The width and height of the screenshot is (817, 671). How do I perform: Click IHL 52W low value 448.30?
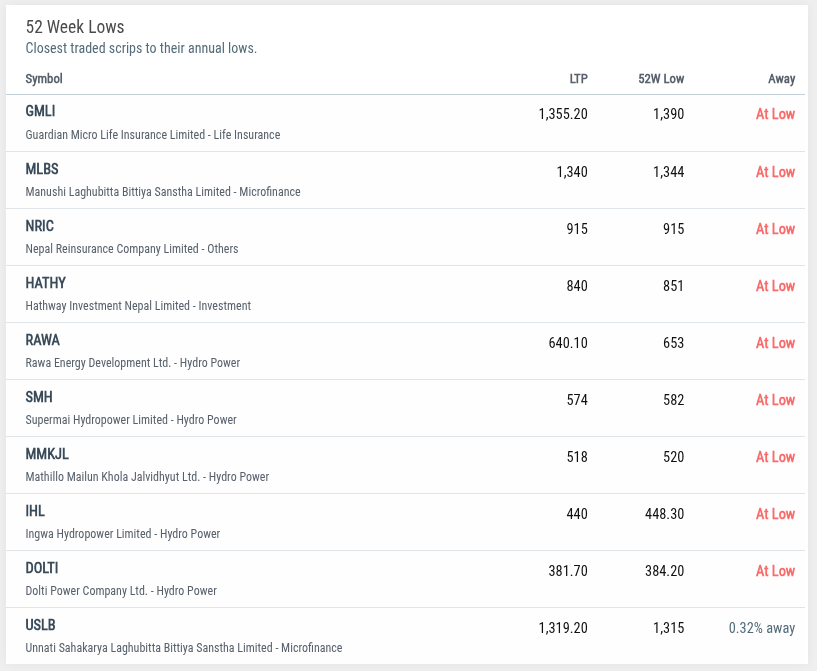[664, 514]
